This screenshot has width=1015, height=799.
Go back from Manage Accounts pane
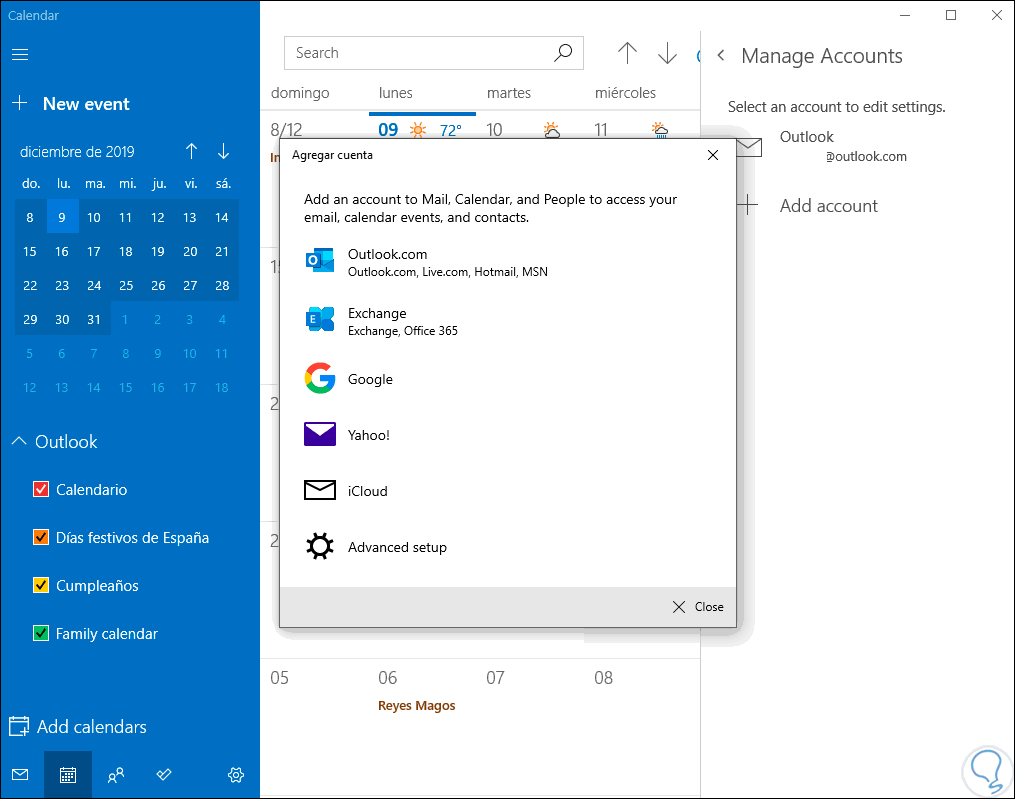[720, 56]
